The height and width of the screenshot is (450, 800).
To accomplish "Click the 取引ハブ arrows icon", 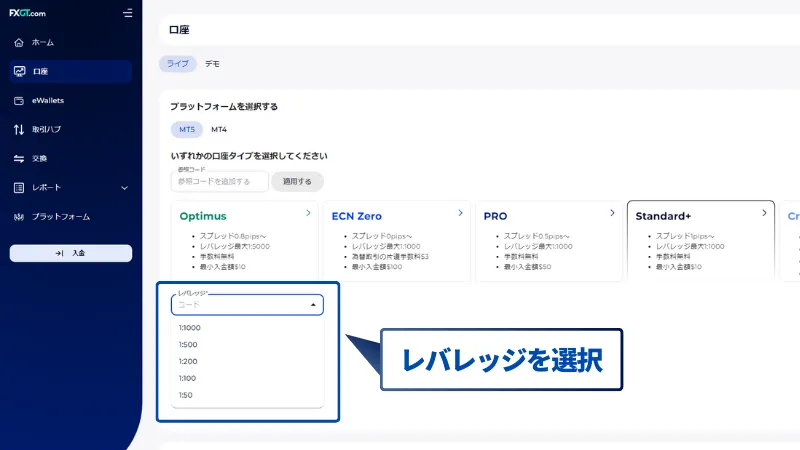I will 19,130.
